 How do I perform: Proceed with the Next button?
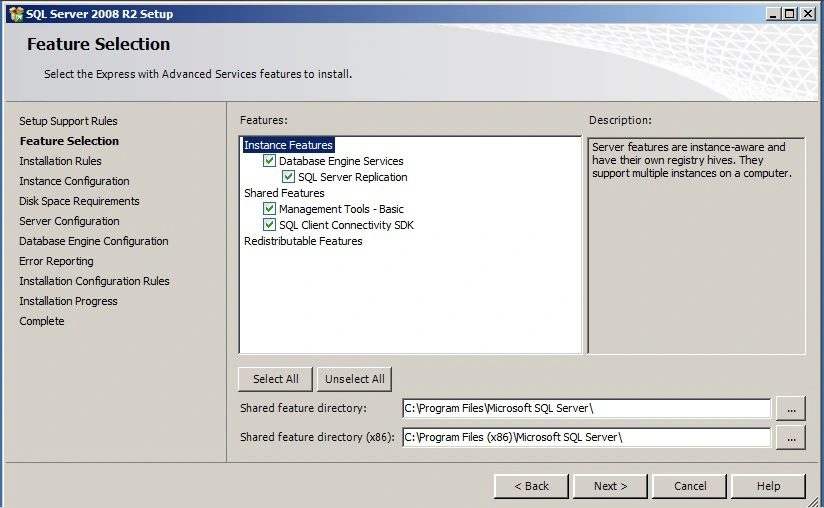coord(610,486)
